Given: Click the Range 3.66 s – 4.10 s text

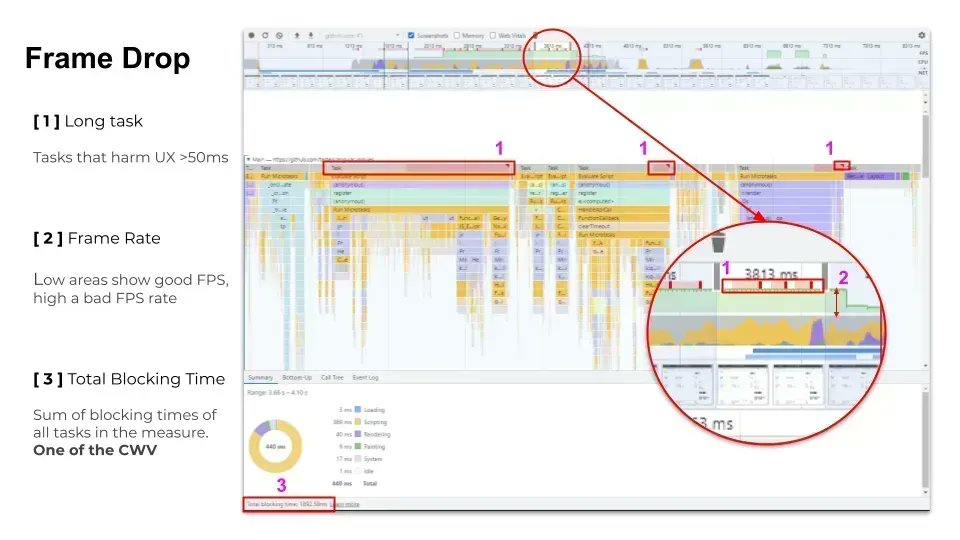Looking at the screenshot, I should [x=277, y=392].
